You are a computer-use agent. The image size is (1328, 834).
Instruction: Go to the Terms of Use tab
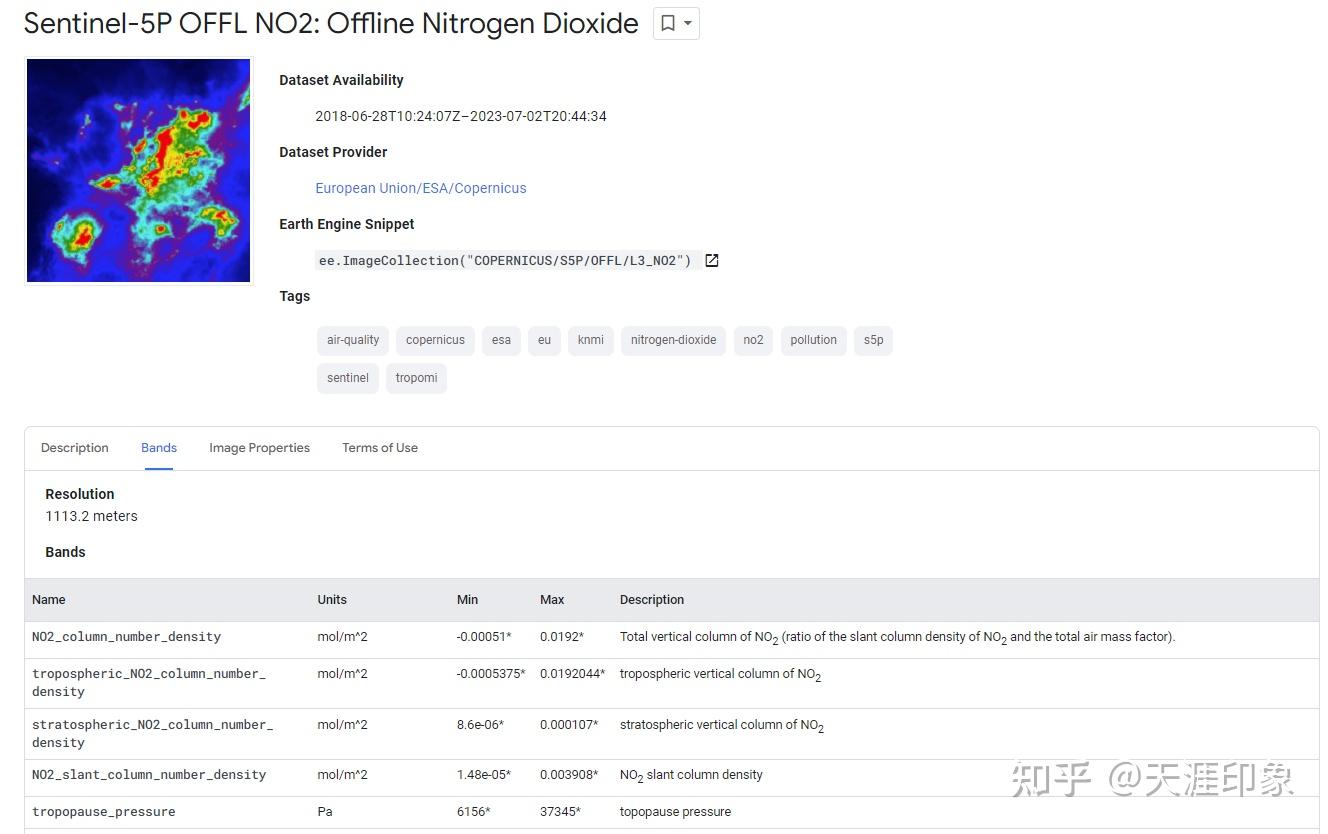(380, 448)
